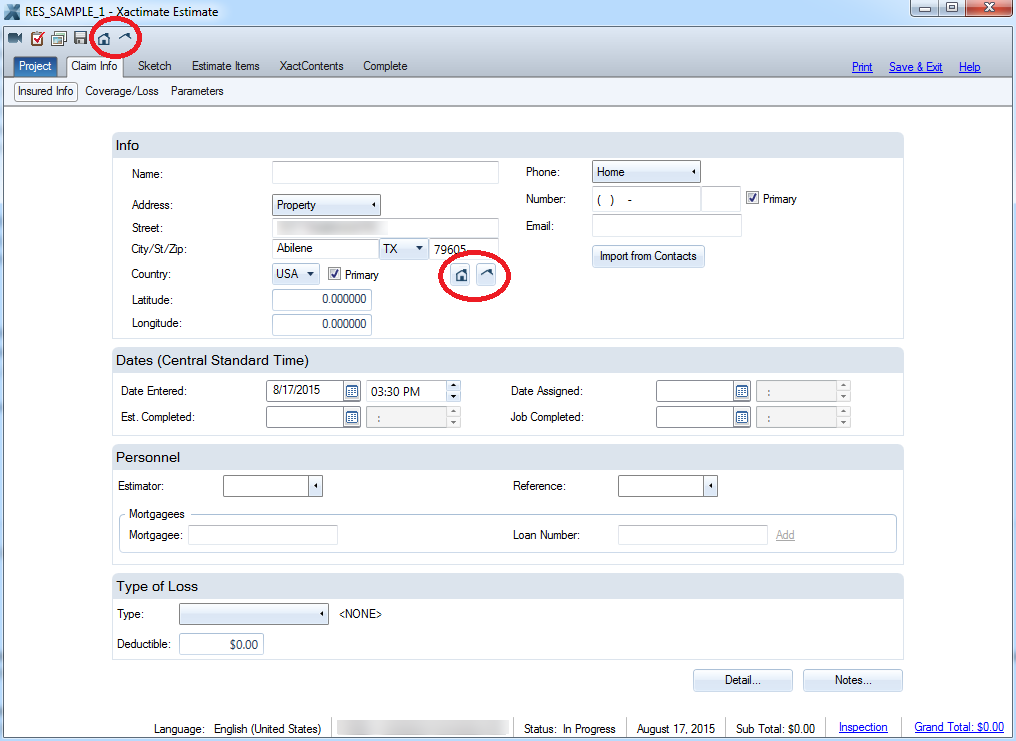1016x741 pixels.
Task: Open the XactContents tab
Action: [312, 66]
